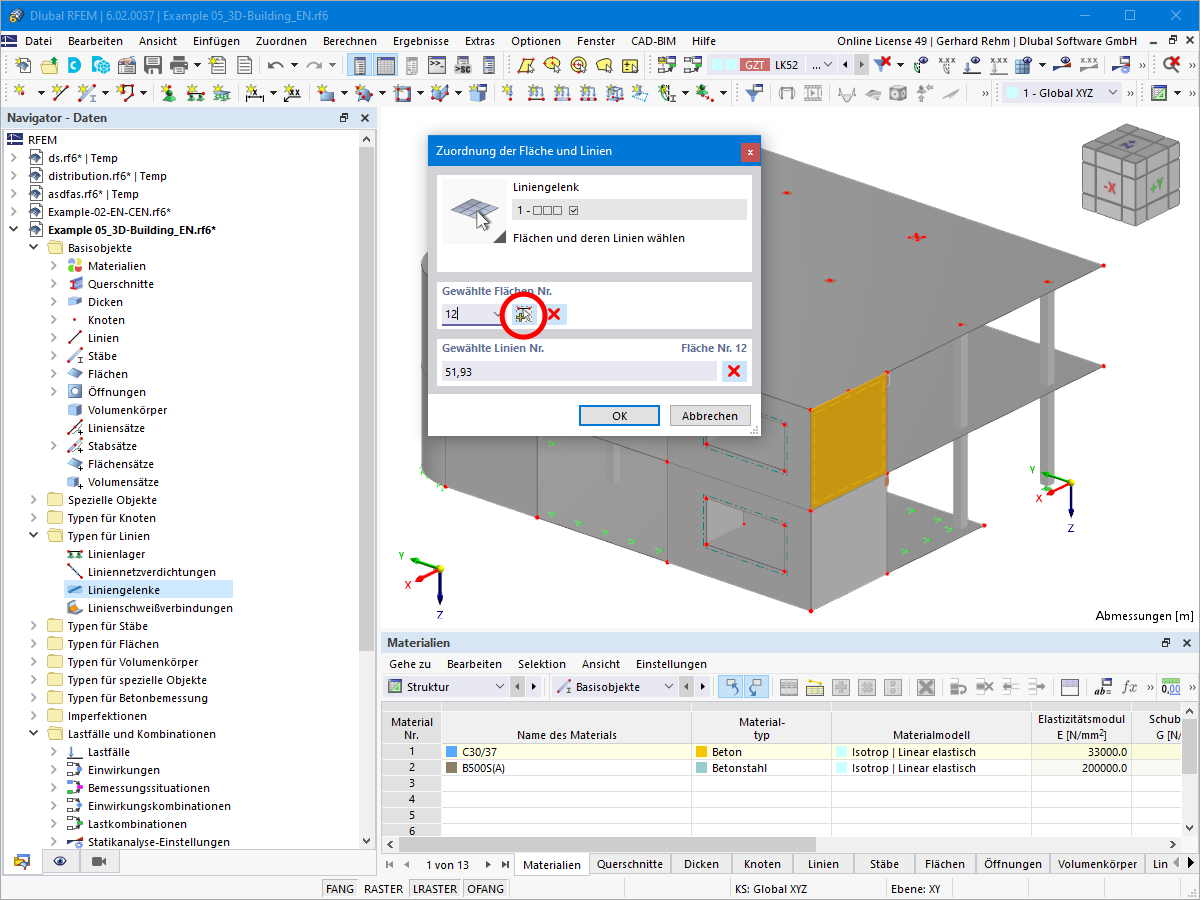Screen dimensions: 1200x900
Task: Toggle RASTER in status bar
Action: [383, 888]
